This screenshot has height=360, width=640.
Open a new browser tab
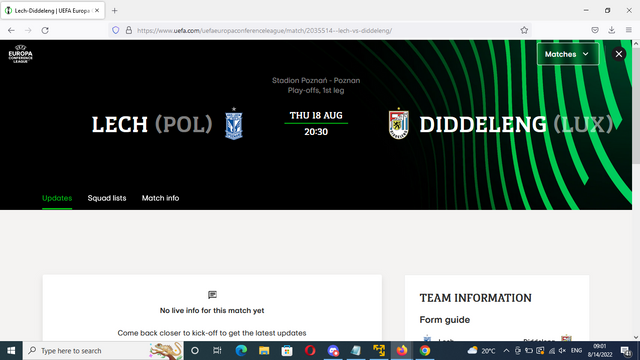point(115,11)
